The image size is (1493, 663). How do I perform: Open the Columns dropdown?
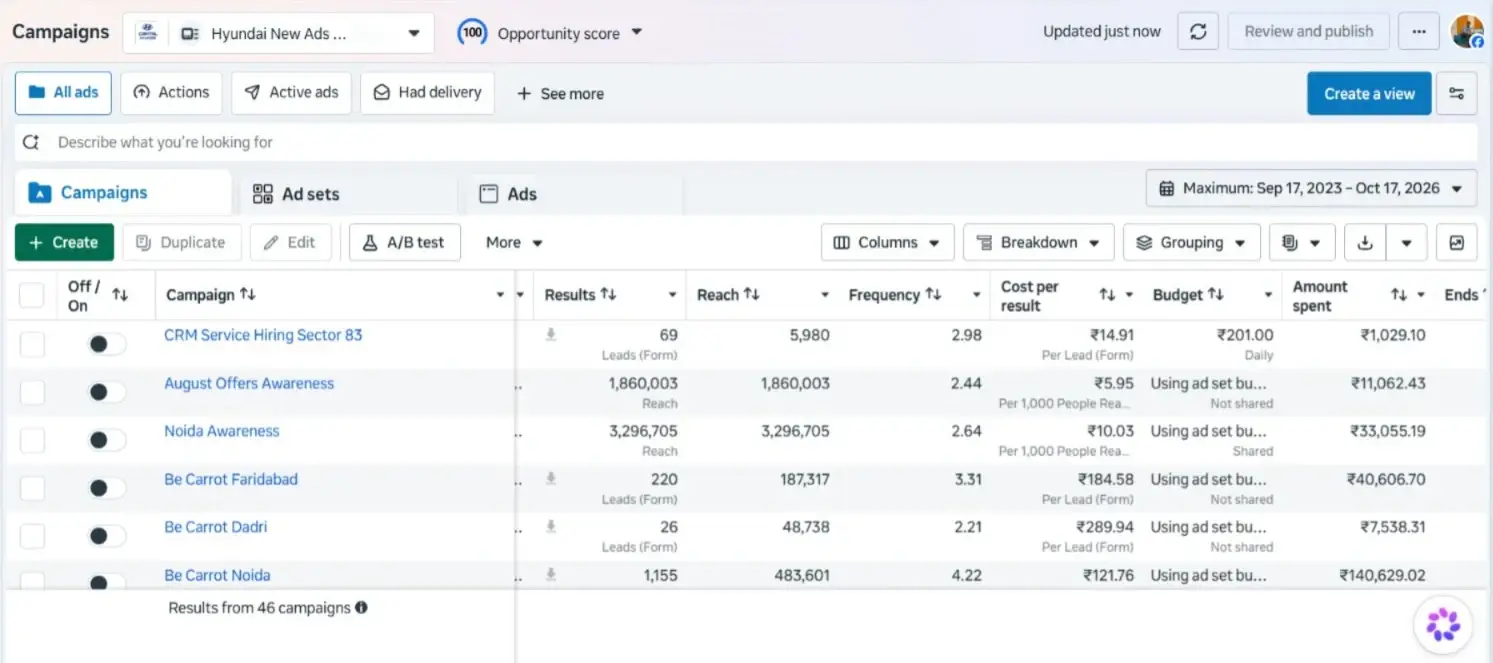pyautogui.click(x=886, y=243)
